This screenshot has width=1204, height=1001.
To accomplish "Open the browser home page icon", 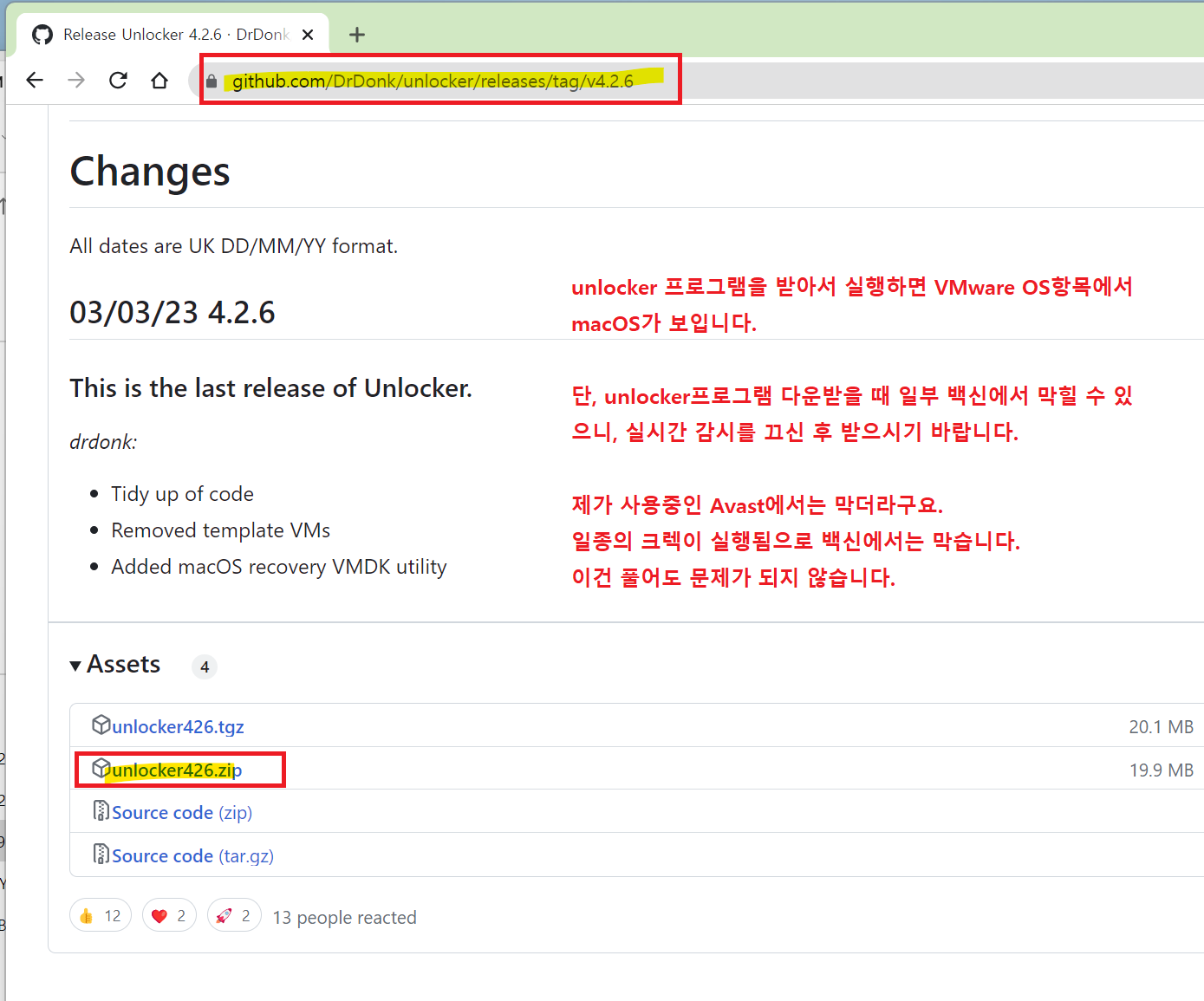I will 159,81.
